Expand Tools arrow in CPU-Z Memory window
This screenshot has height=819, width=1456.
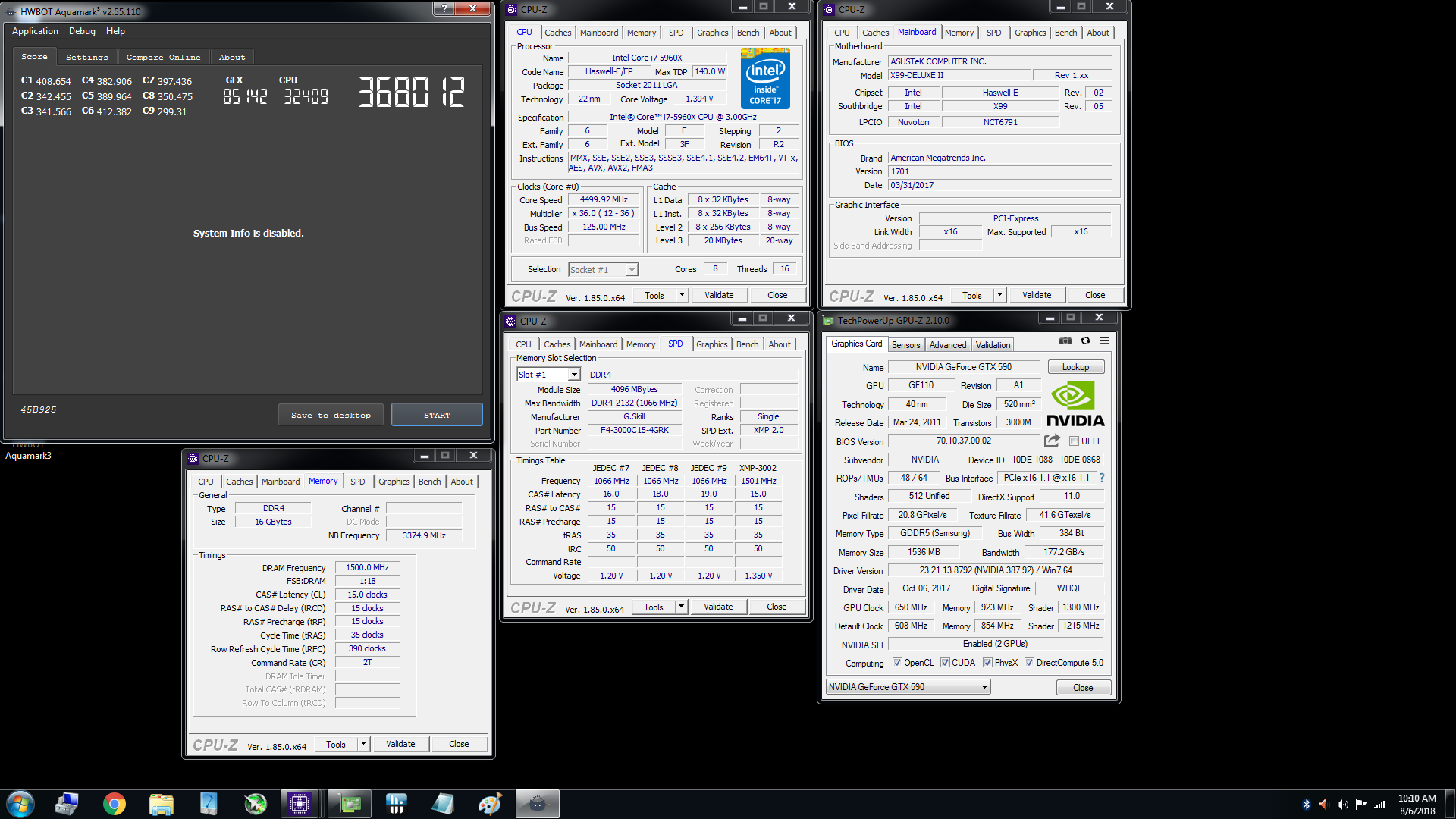(363, 744)
